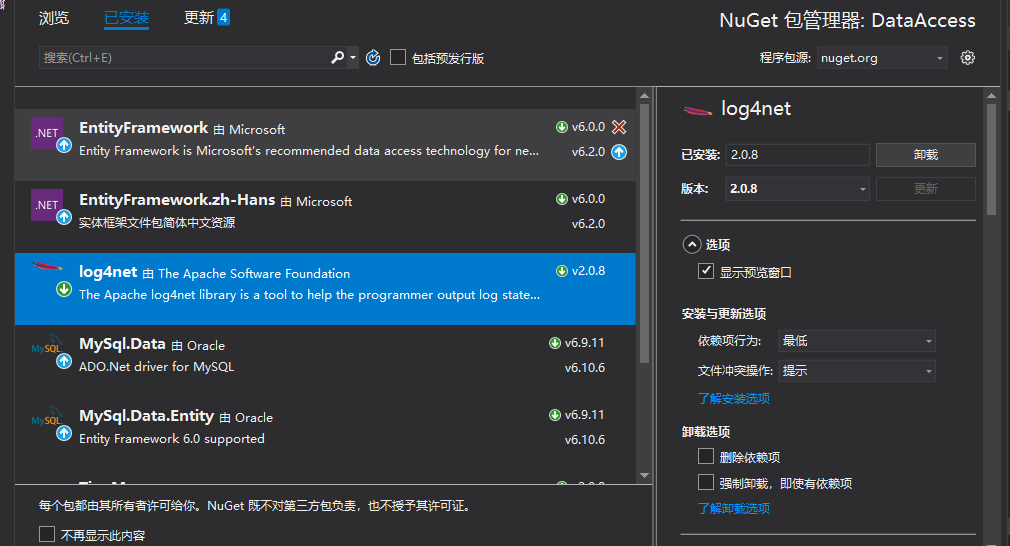
Task: Click the details panel scroll-up arrow
Action: [992, 96]
